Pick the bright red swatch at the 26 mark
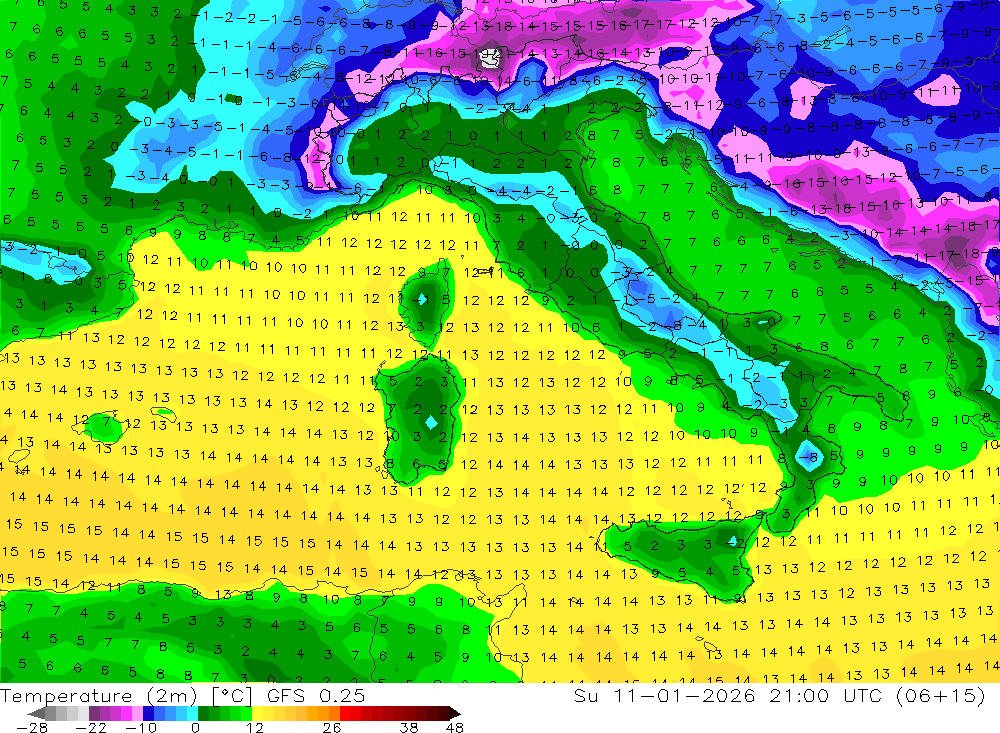The image size is (1000, 733). tap(345, 713)
